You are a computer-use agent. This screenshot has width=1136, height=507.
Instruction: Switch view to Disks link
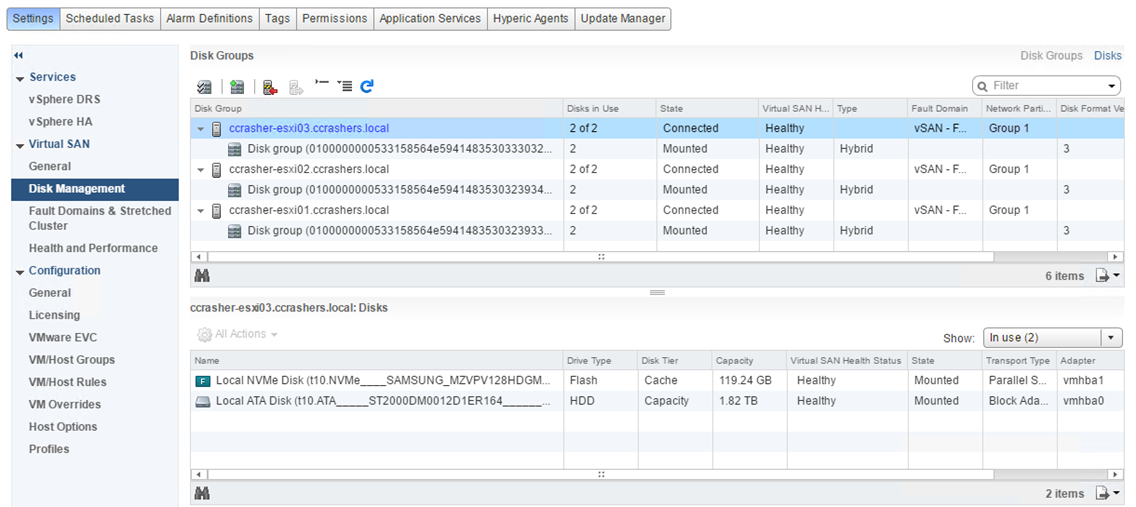[x=1108, y=56]
